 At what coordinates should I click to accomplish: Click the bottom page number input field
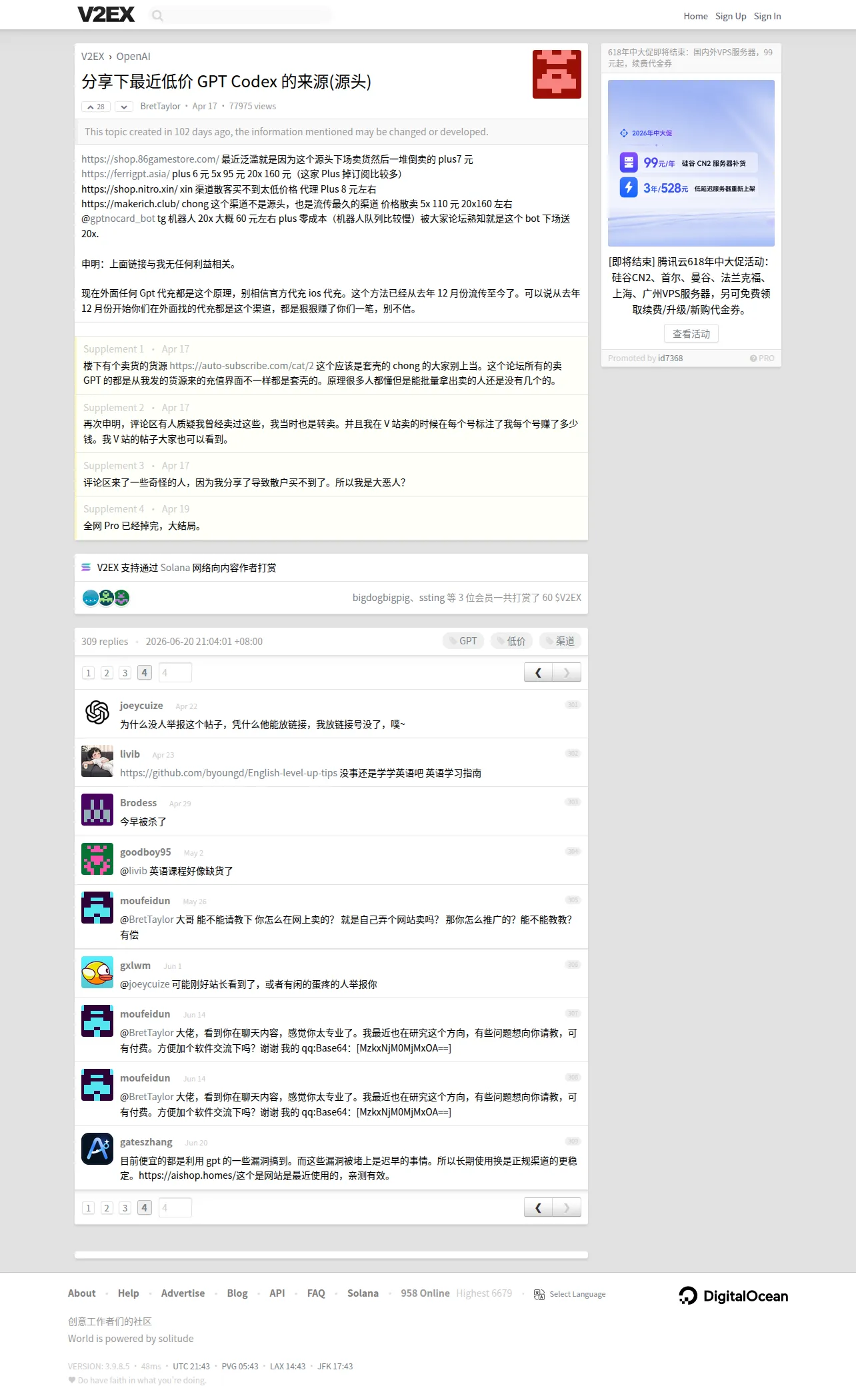pyautogui.click(x=175, y=1208)
